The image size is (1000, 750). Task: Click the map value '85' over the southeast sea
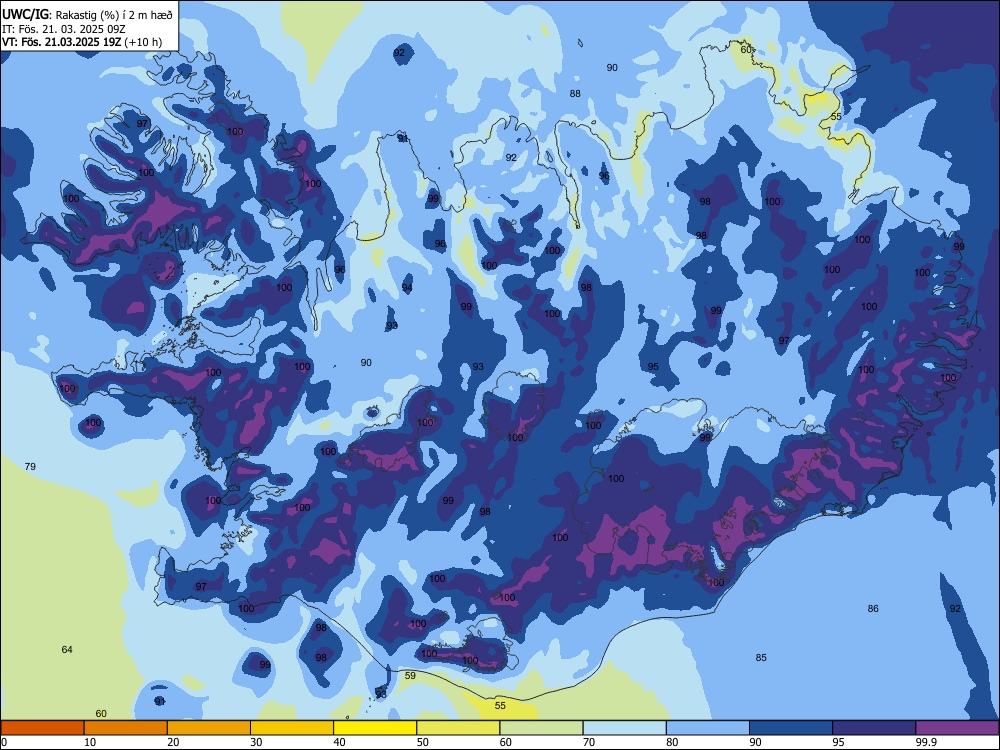pos(761,658)
